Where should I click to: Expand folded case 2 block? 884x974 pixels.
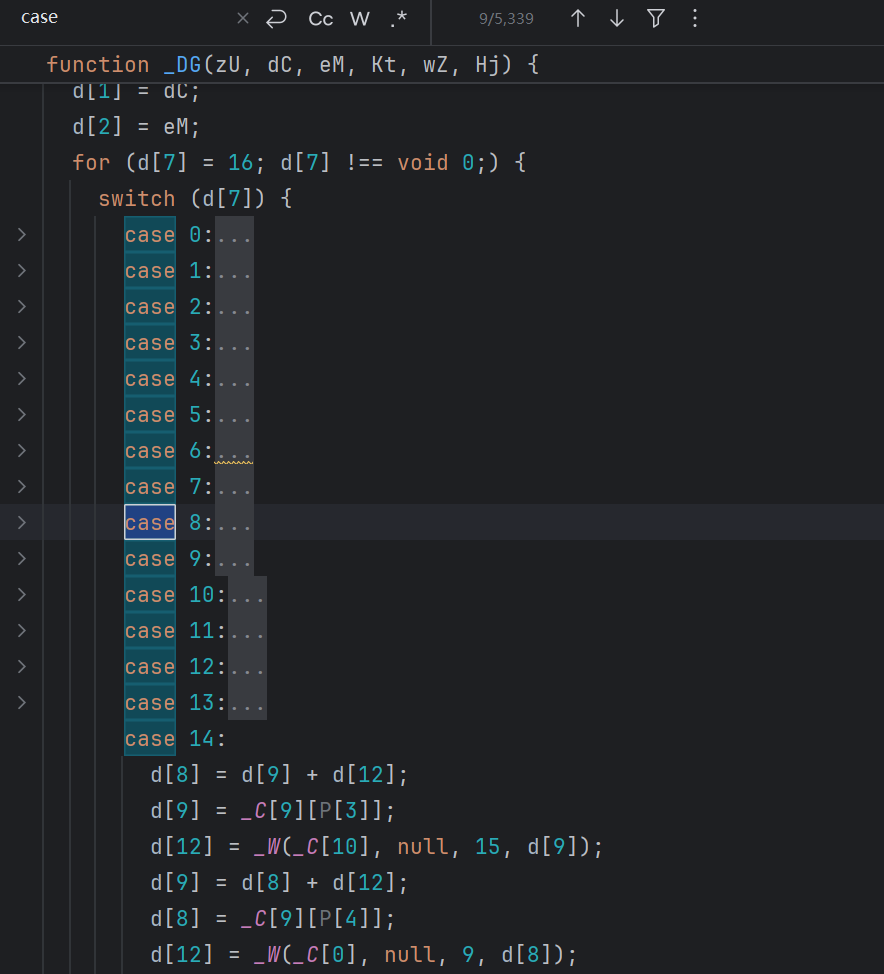22,307
